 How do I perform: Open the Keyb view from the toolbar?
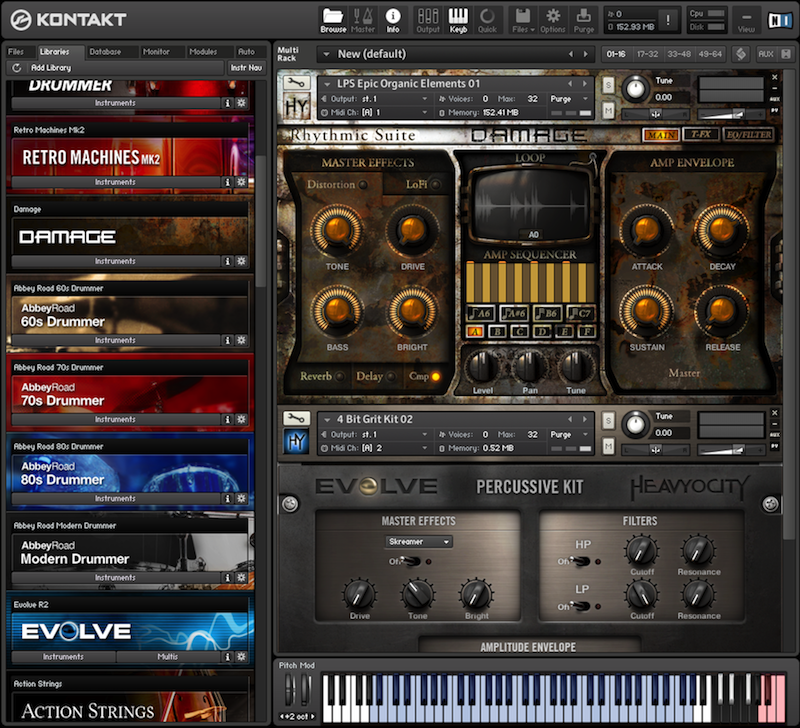pos(457,18)
